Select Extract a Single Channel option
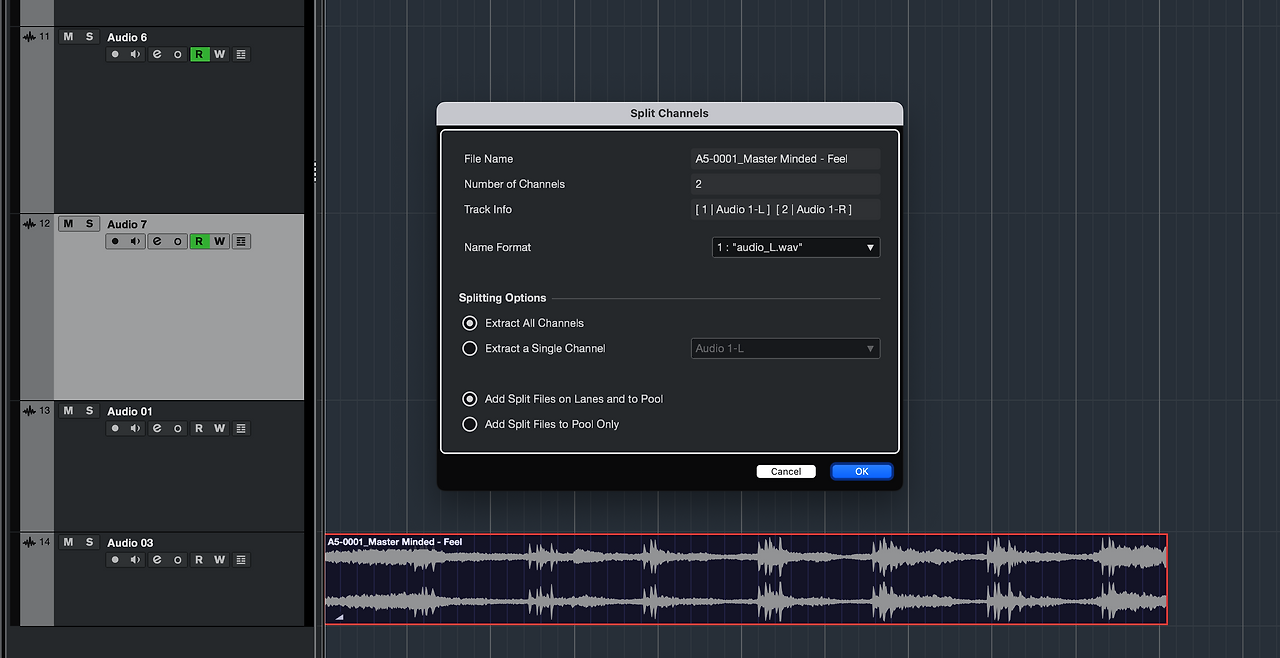1280x658 pixels. [x=469, y=349]
